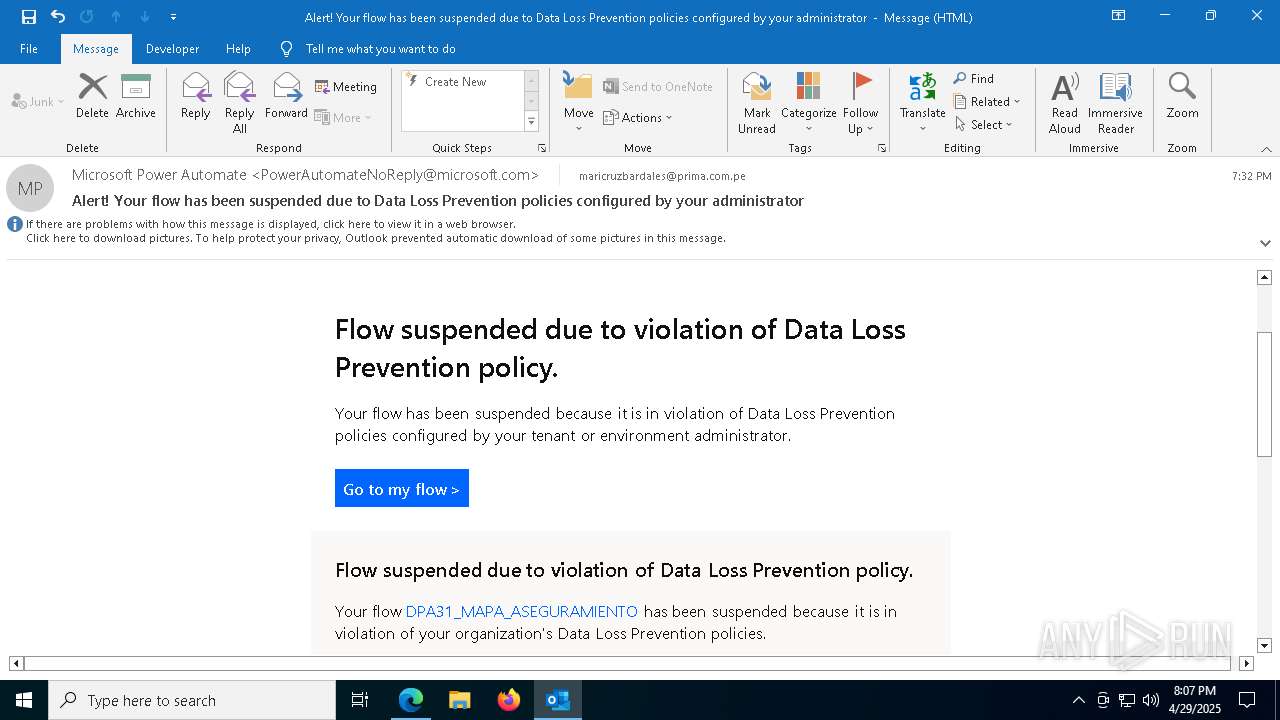Open the Customize Quick Access Toolbar dropdown
The image size is (1280, 720).
point(173,17)
